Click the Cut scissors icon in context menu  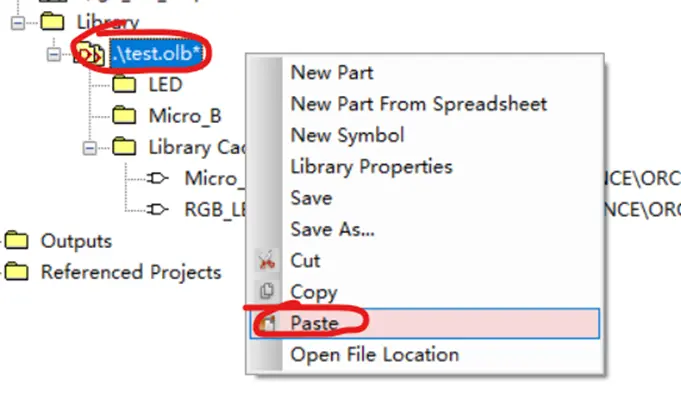tap(266, 261)
